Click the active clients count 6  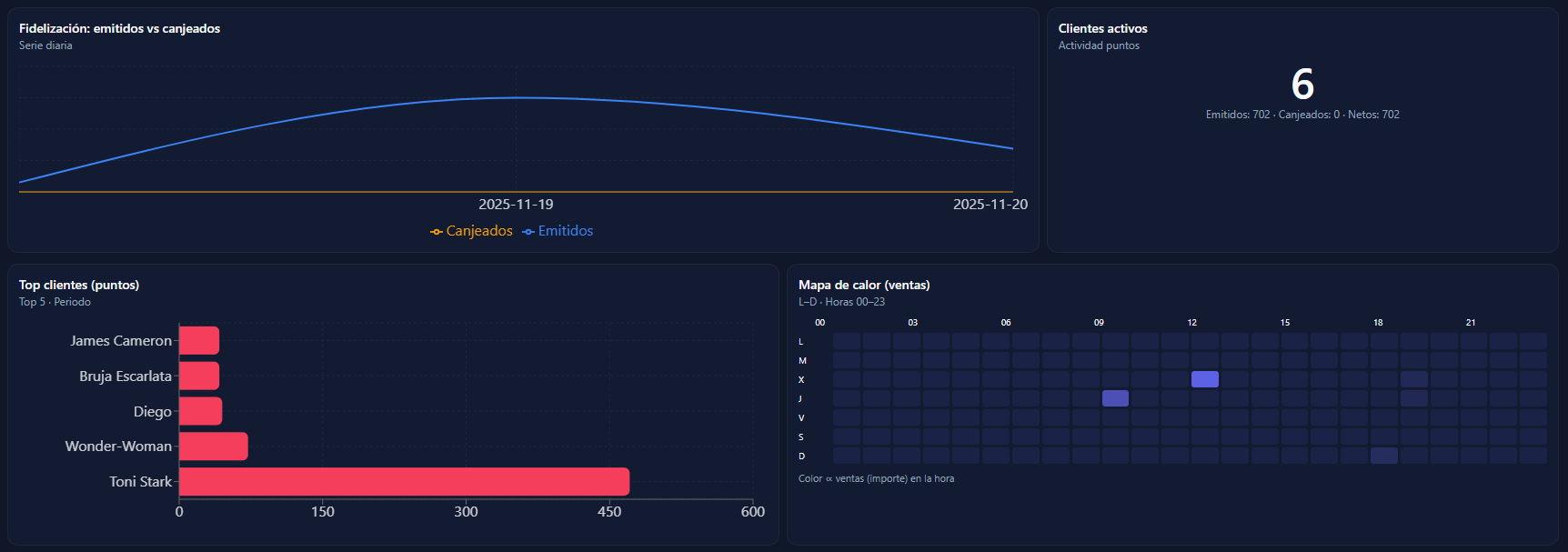1302,85
